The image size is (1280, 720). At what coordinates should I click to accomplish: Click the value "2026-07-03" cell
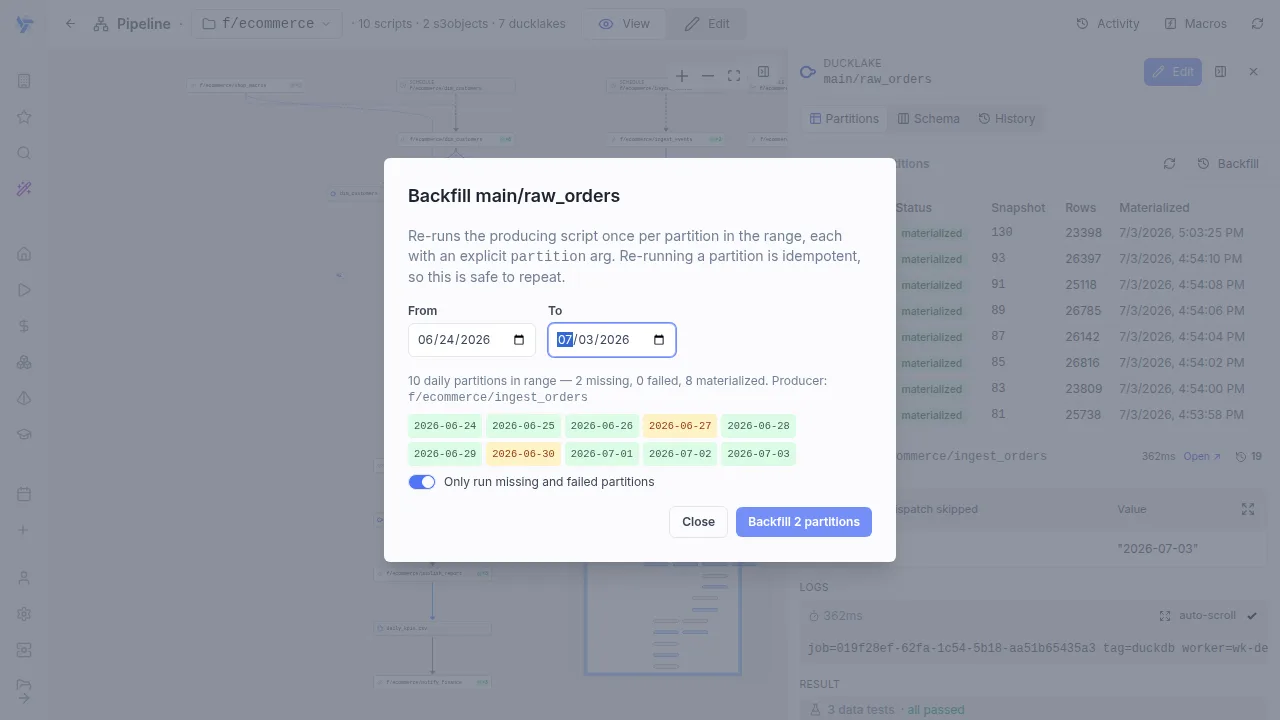1157,549
